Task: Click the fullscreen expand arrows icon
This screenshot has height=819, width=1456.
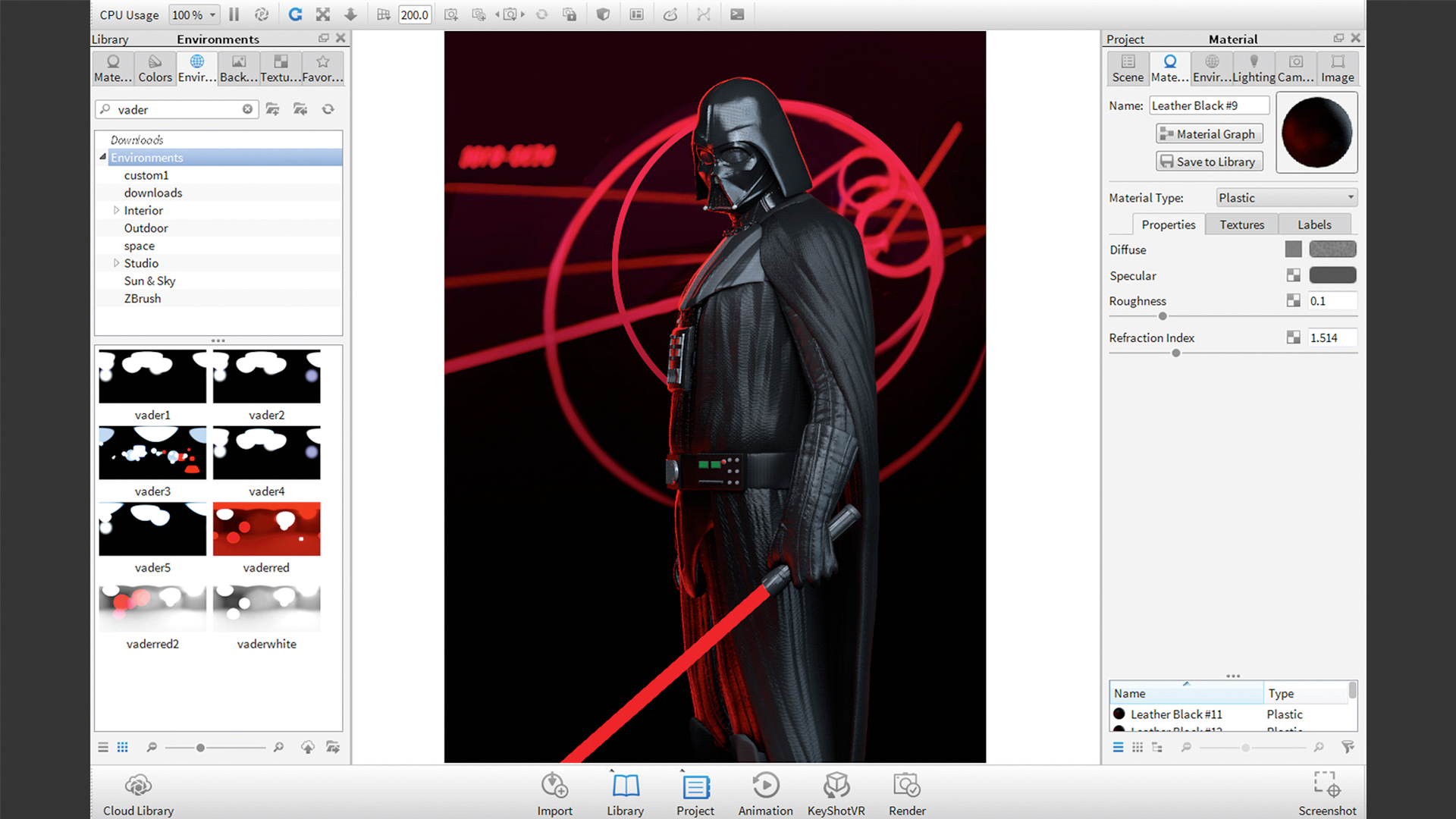Action: 323,14
